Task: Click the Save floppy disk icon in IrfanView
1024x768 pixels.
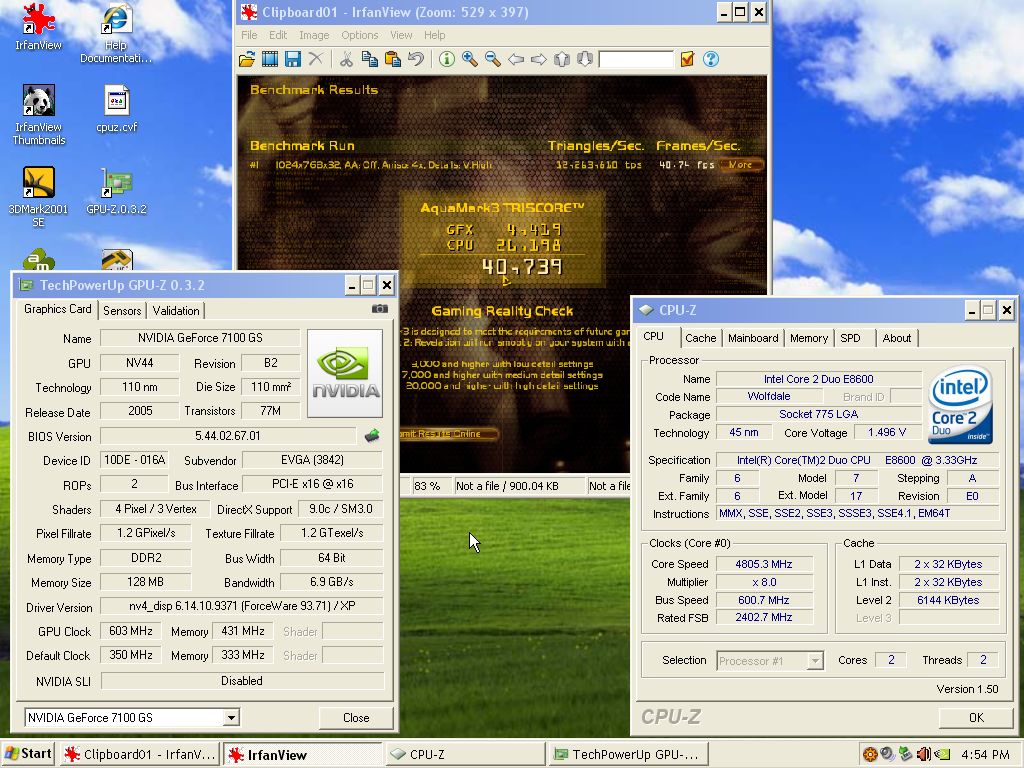Action: click(x=293, y=59)
